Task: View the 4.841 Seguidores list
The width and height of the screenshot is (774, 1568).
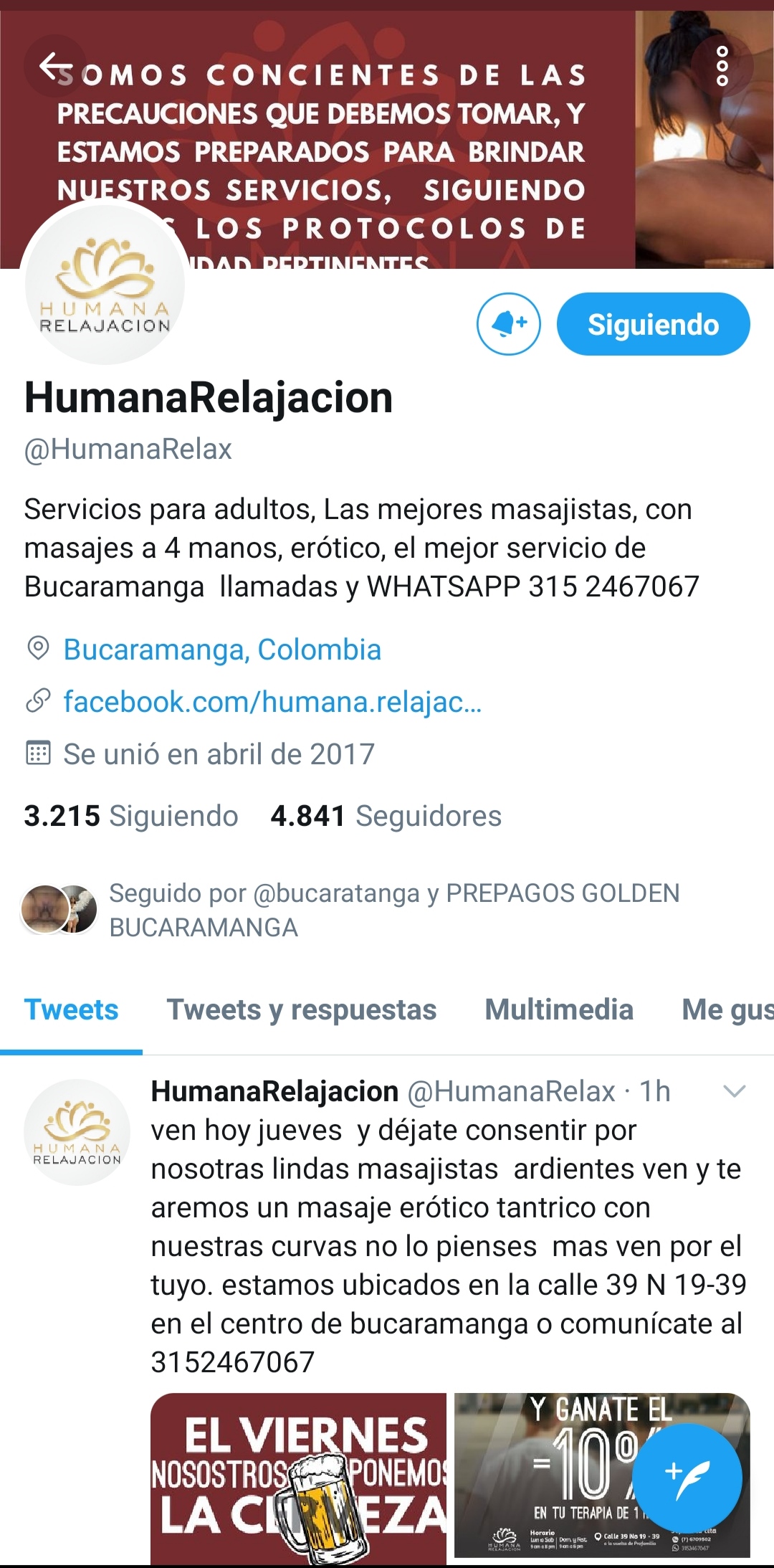Action: point(386,816)
